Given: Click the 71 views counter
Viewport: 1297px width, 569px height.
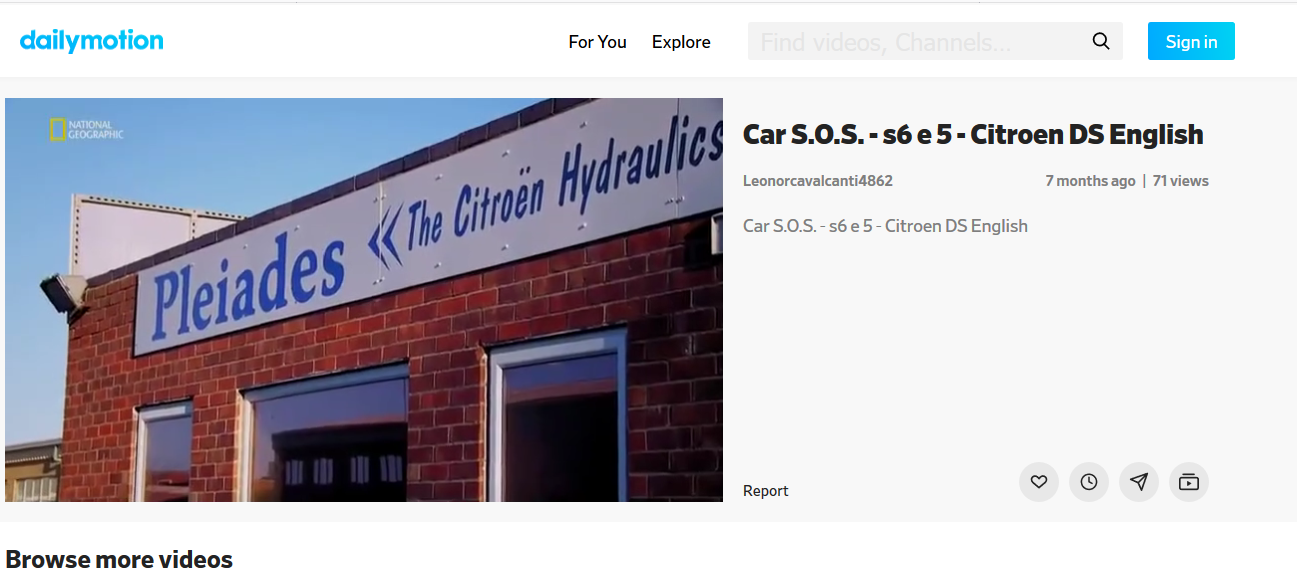Looking at the screenshot, I should pos(1181,181).
